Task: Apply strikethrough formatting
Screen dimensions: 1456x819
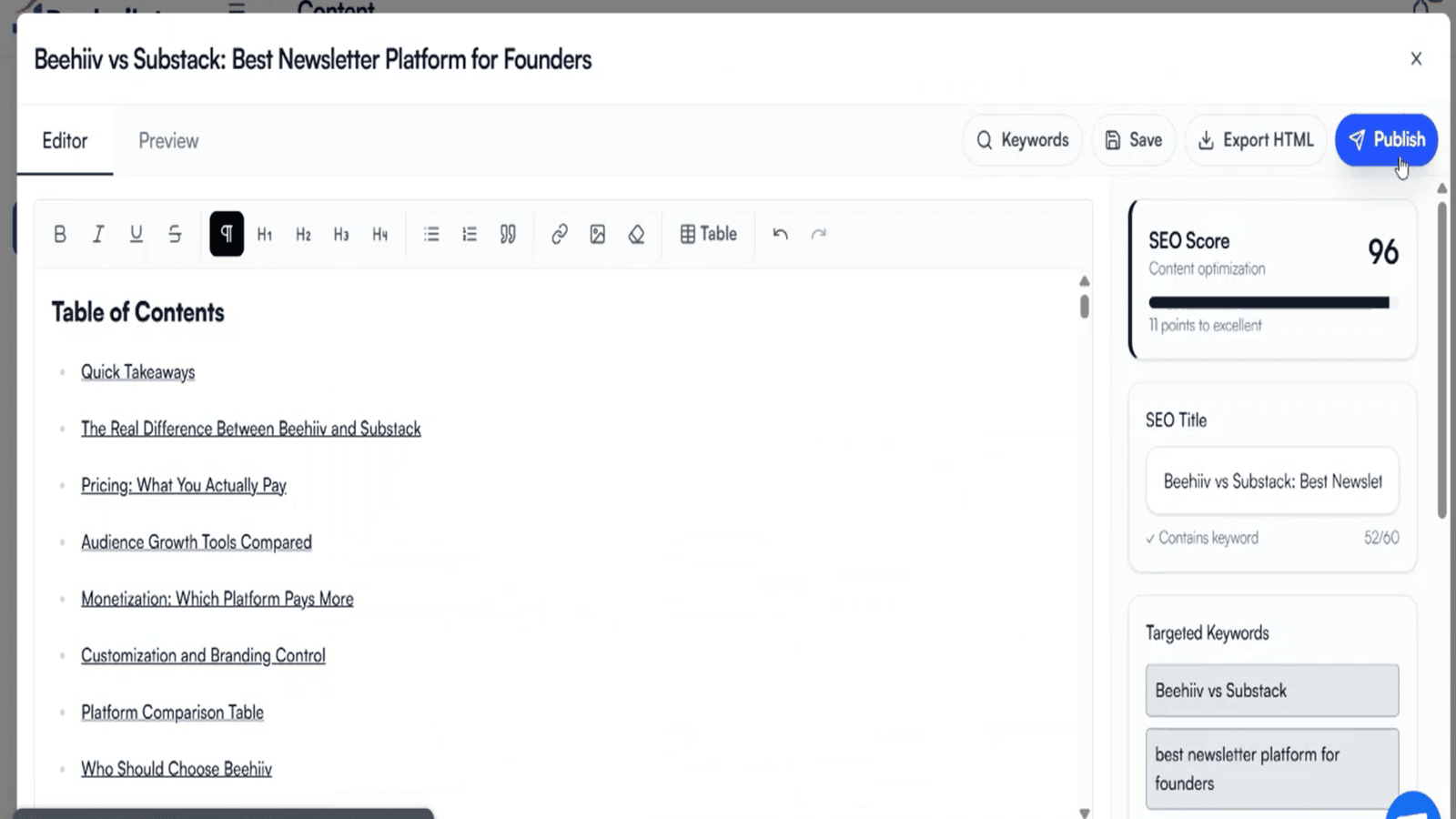Action: click(x=175, y=234)
